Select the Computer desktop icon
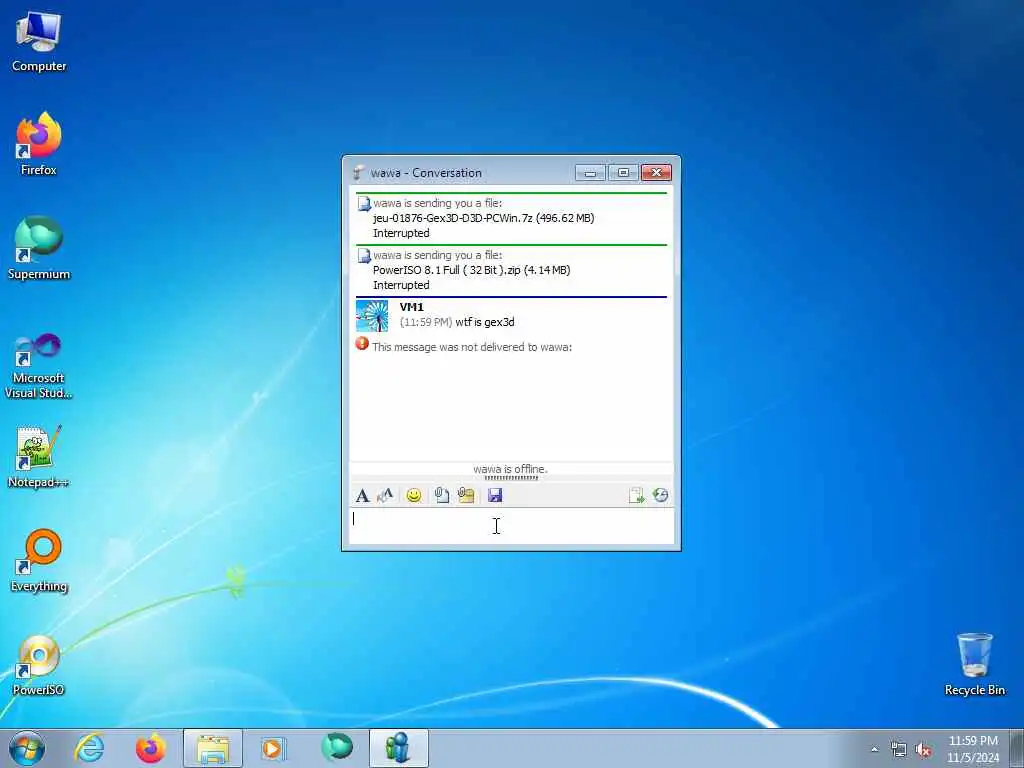Viewport: 1024px width, 768px height. [39, 42]
